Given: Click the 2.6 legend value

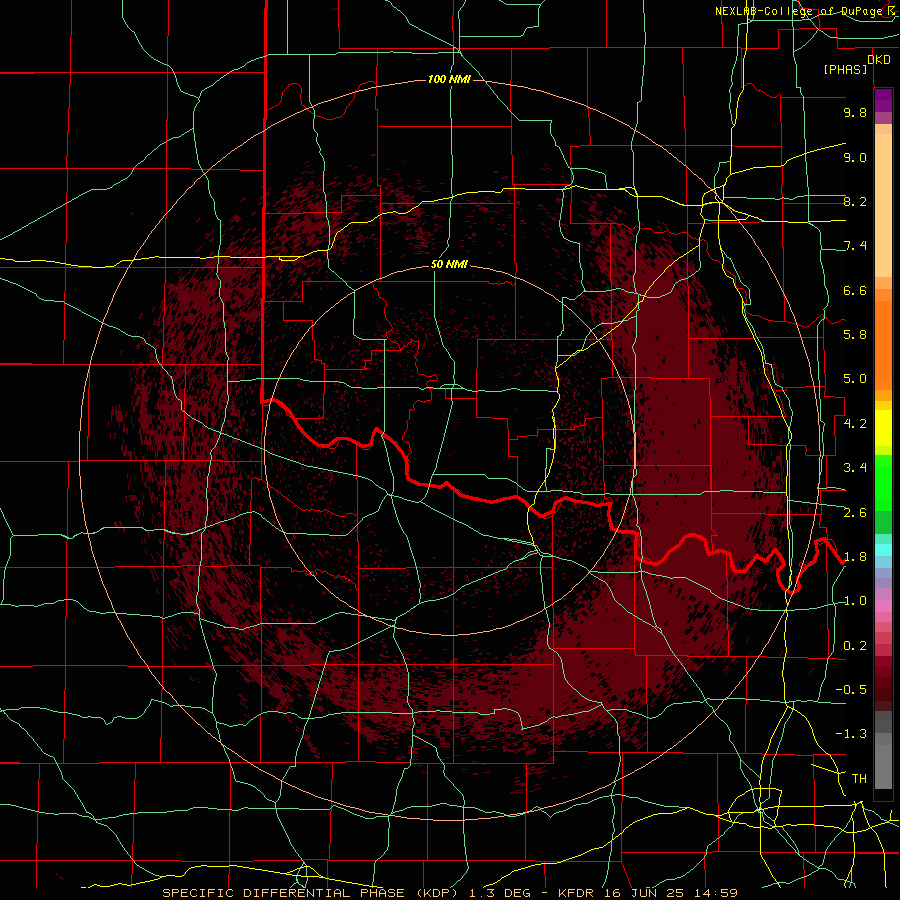Looking at the screenshot, I should pyautogui.click(x=855, y=513).
